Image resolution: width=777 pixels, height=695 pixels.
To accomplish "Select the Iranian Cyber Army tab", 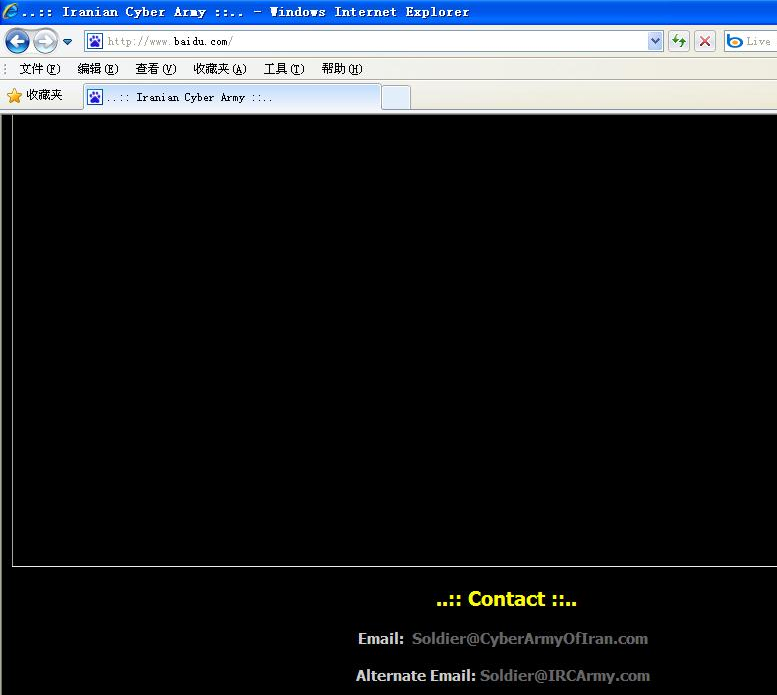I will (232, 97).
